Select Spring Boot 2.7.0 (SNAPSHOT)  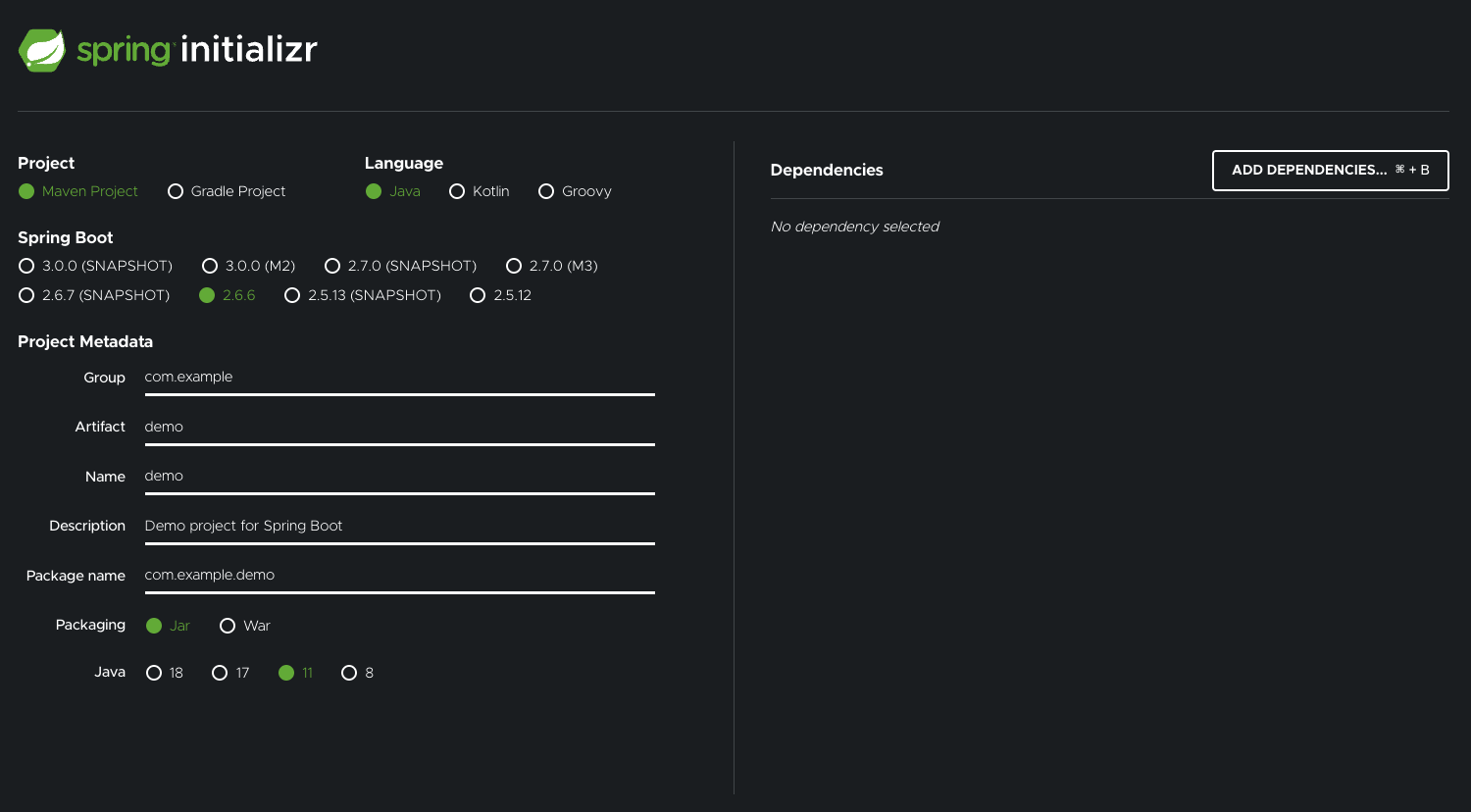[x=401, y=266]
